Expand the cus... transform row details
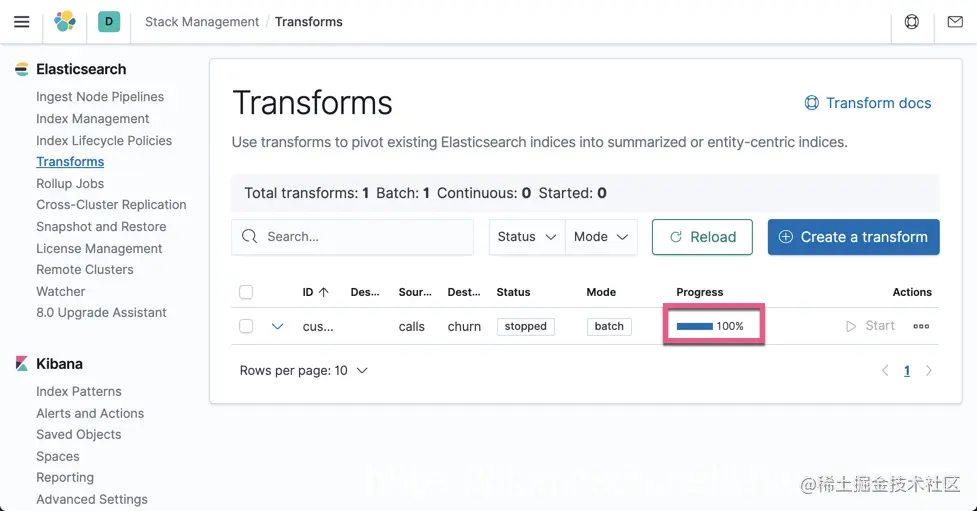977x511 pixels. [277, 326]
